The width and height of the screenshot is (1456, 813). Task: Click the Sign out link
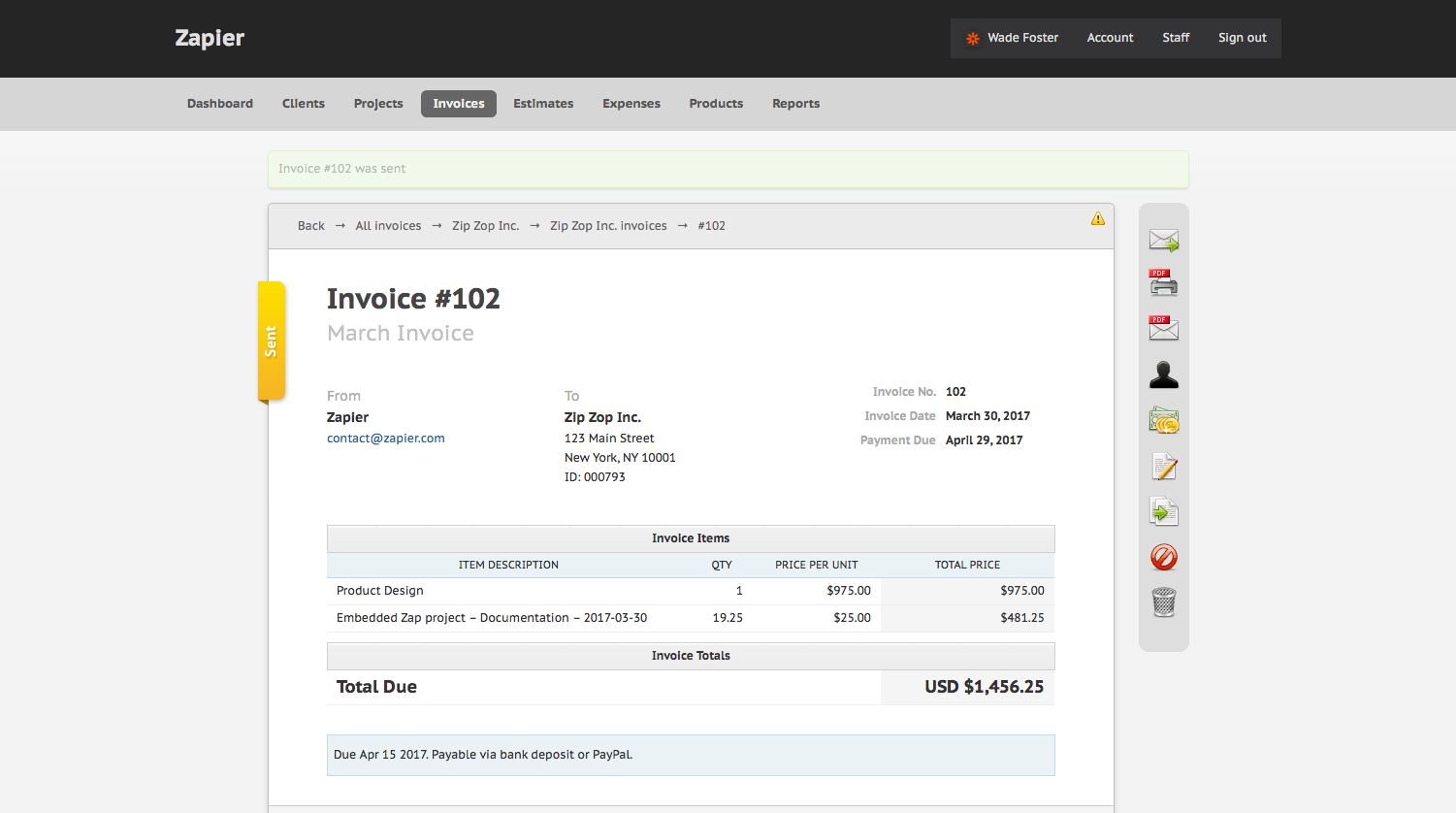1242,38
